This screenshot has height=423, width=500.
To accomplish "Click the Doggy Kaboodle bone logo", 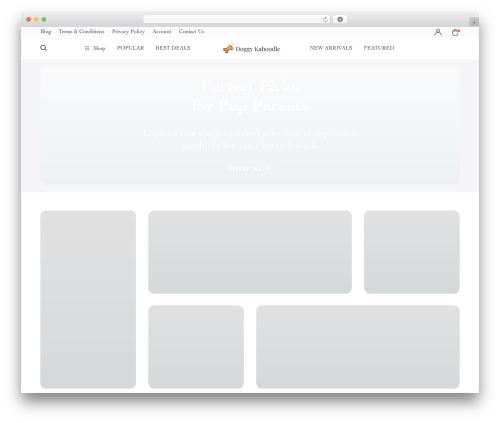I will 228,49.
